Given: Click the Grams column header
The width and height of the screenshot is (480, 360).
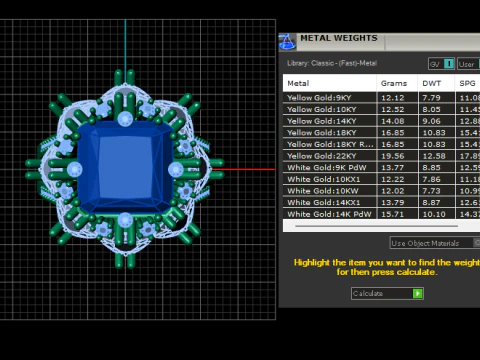Looking at the screenshot, I should (397, 83).
